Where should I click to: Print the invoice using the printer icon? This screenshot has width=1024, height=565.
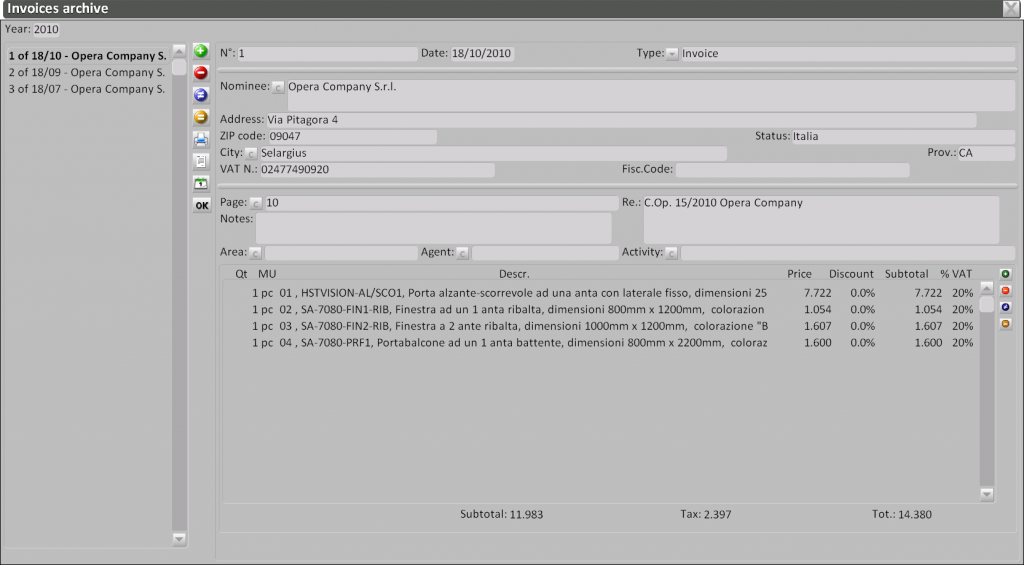(201, 139)
